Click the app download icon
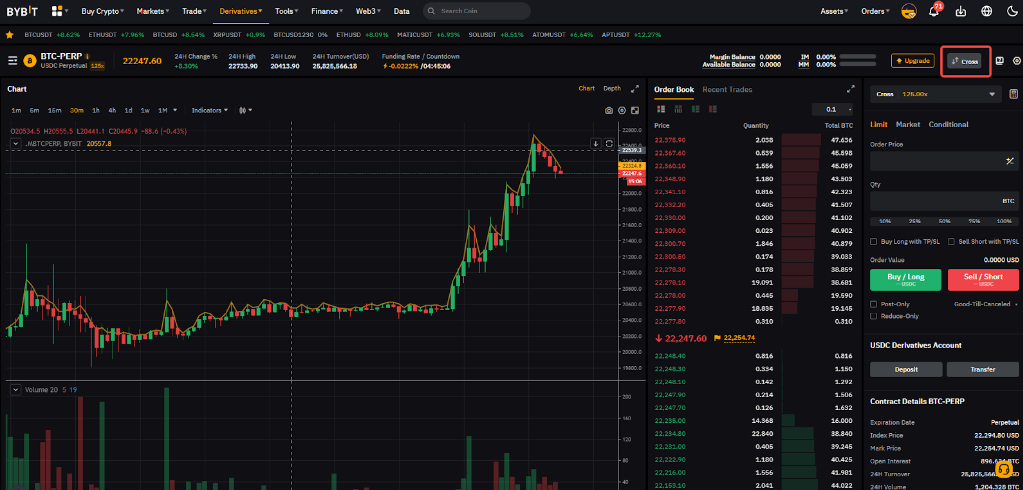 (x=960, y=12)
